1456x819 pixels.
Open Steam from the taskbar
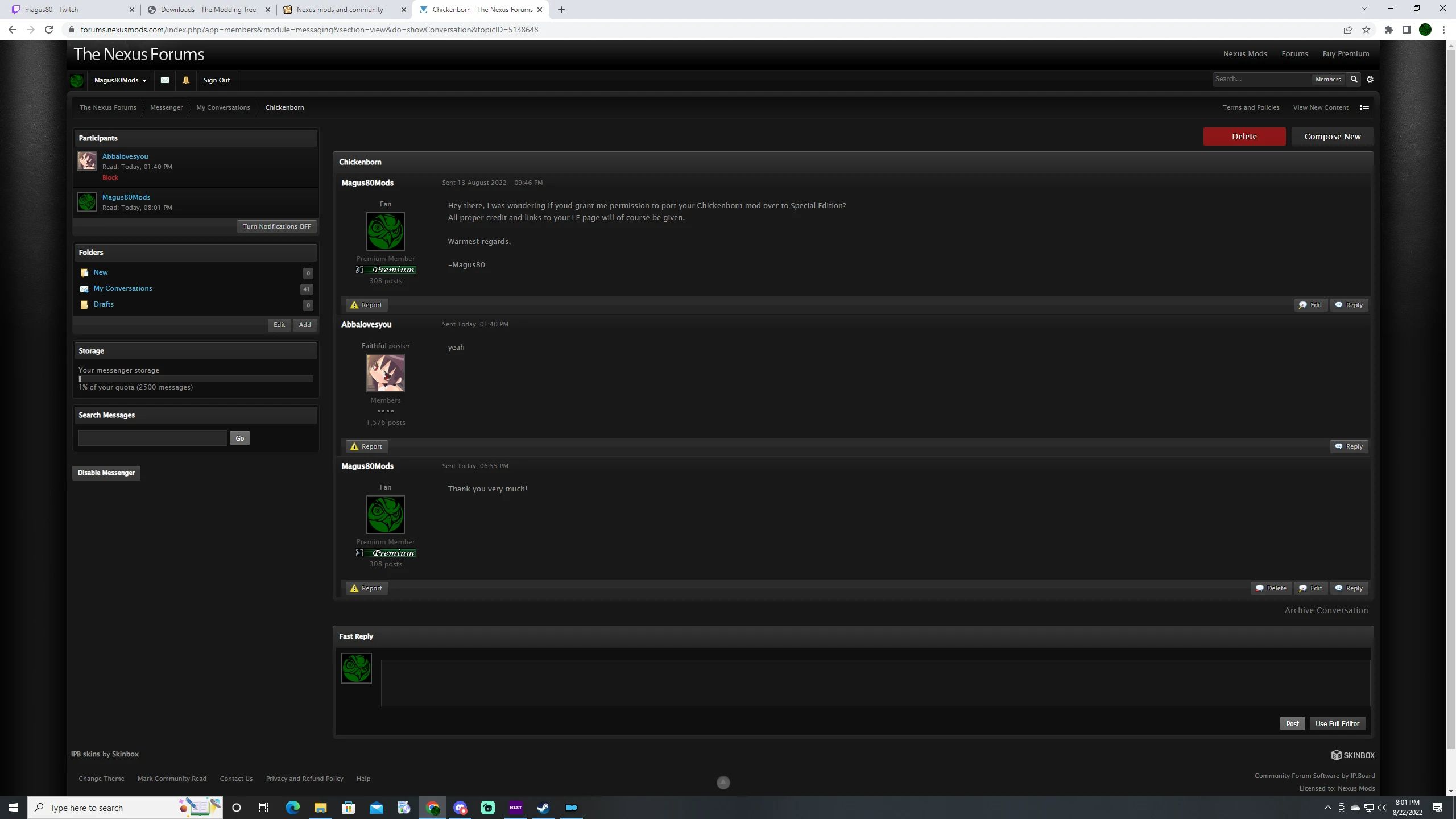543,808
